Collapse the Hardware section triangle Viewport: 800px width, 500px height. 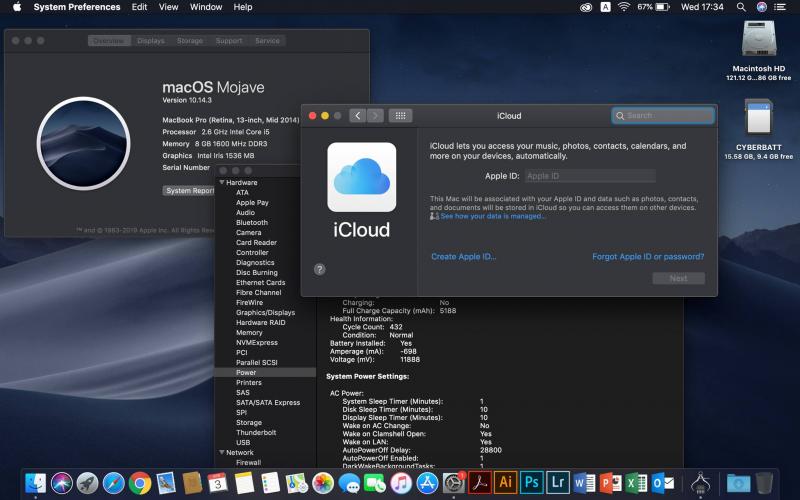pyautogui.click(x=222, y=182)
